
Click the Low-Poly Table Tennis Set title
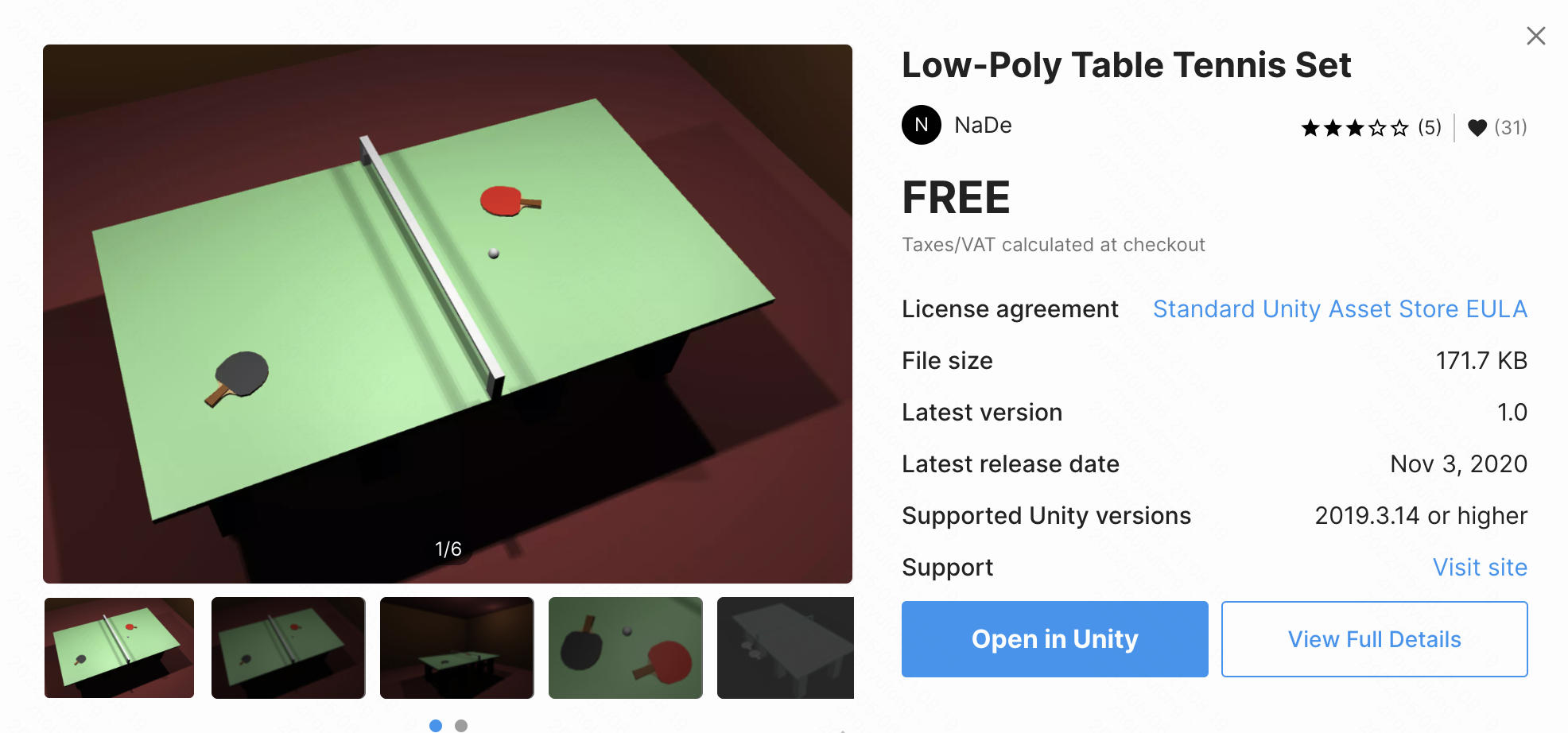coord(1126,65)
